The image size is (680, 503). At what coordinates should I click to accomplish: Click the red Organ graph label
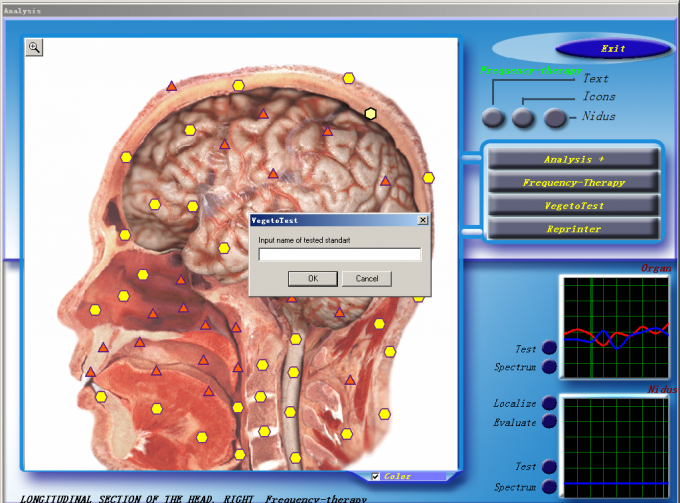coord(656,268)
